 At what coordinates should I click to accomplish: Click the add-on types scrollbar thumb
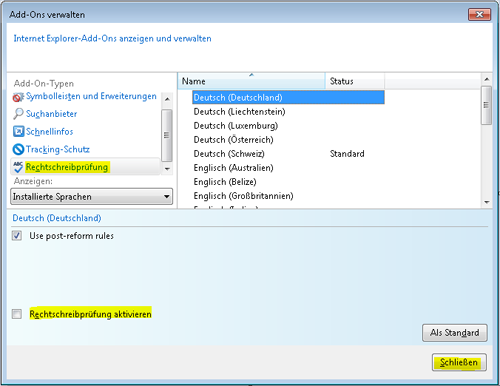click(167, 135)
